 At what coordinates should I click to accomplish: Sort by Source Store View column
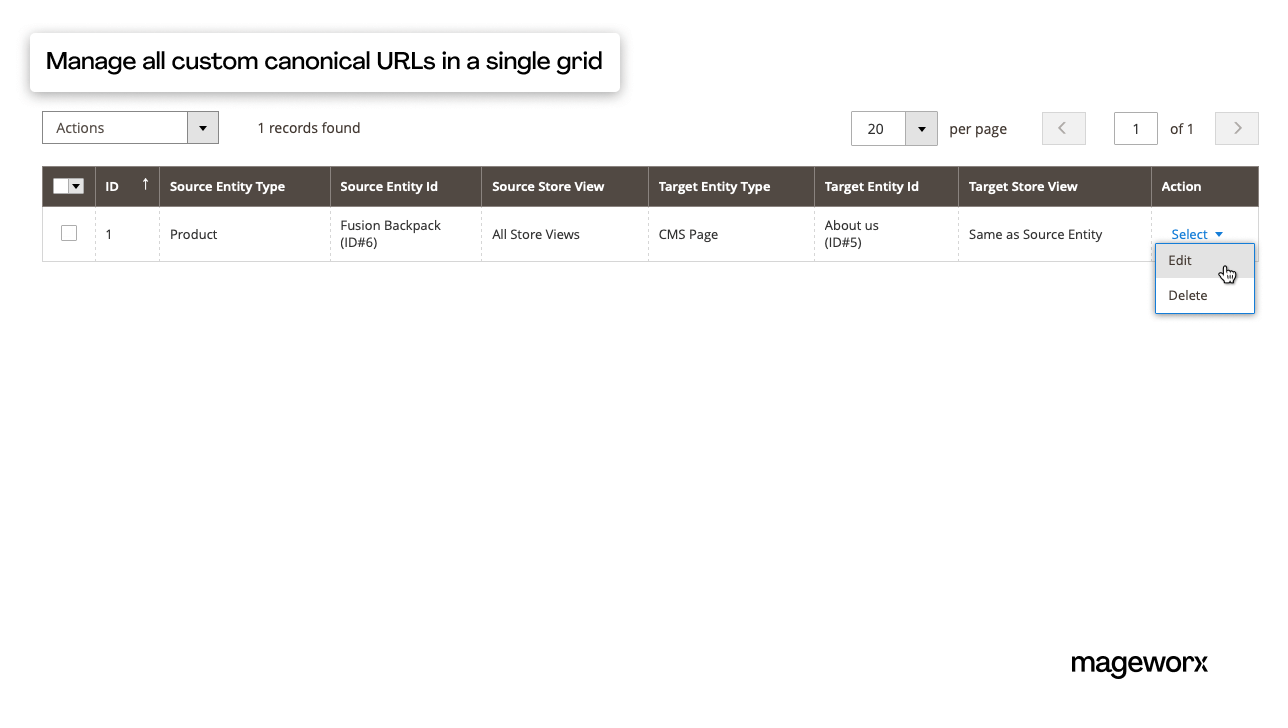(x=548, y=186)
